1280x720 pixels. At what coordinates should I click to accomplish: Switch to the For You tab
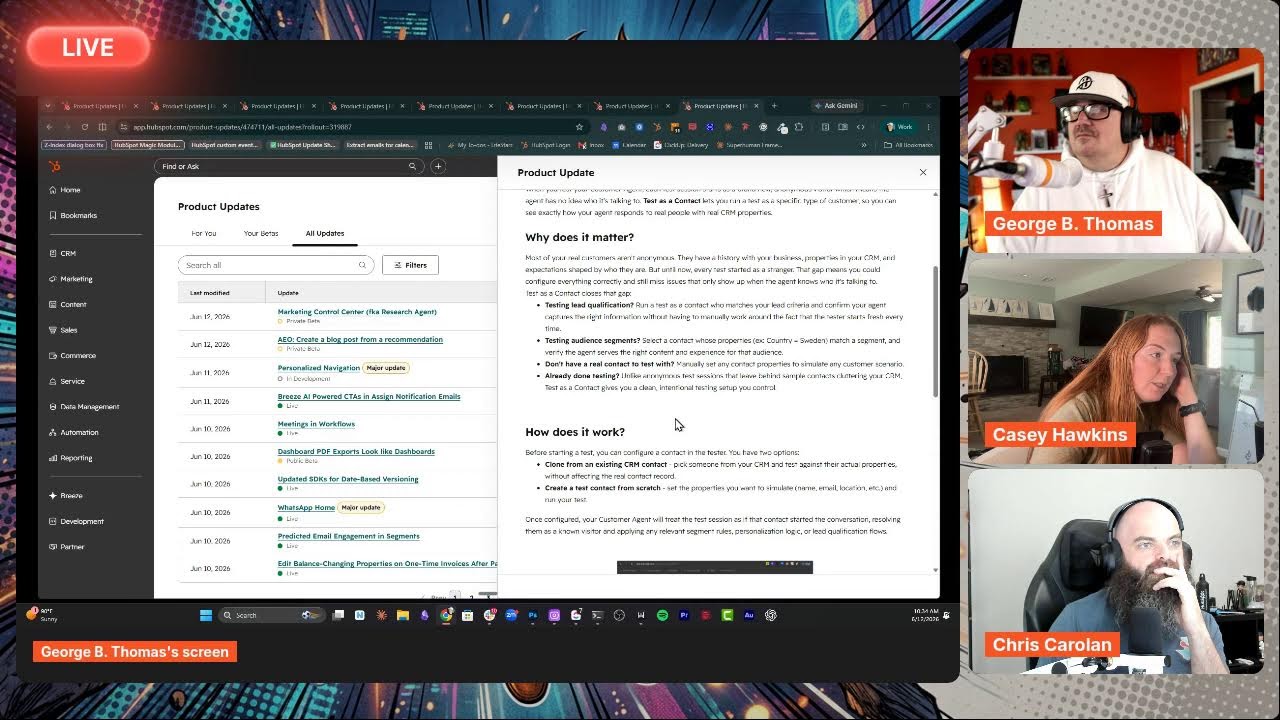point(204,233)
